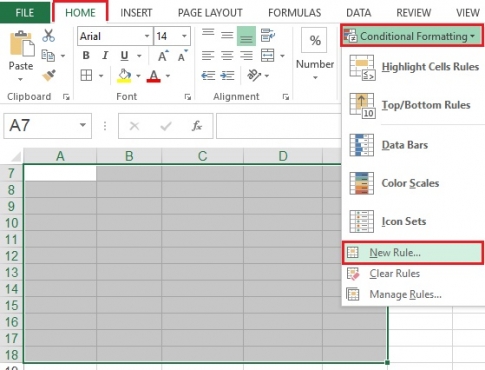Apply yellow Fill Color bucket
The width and height of the screenshot is (485, 370).
pyautogui.click(x=124, y=76)
